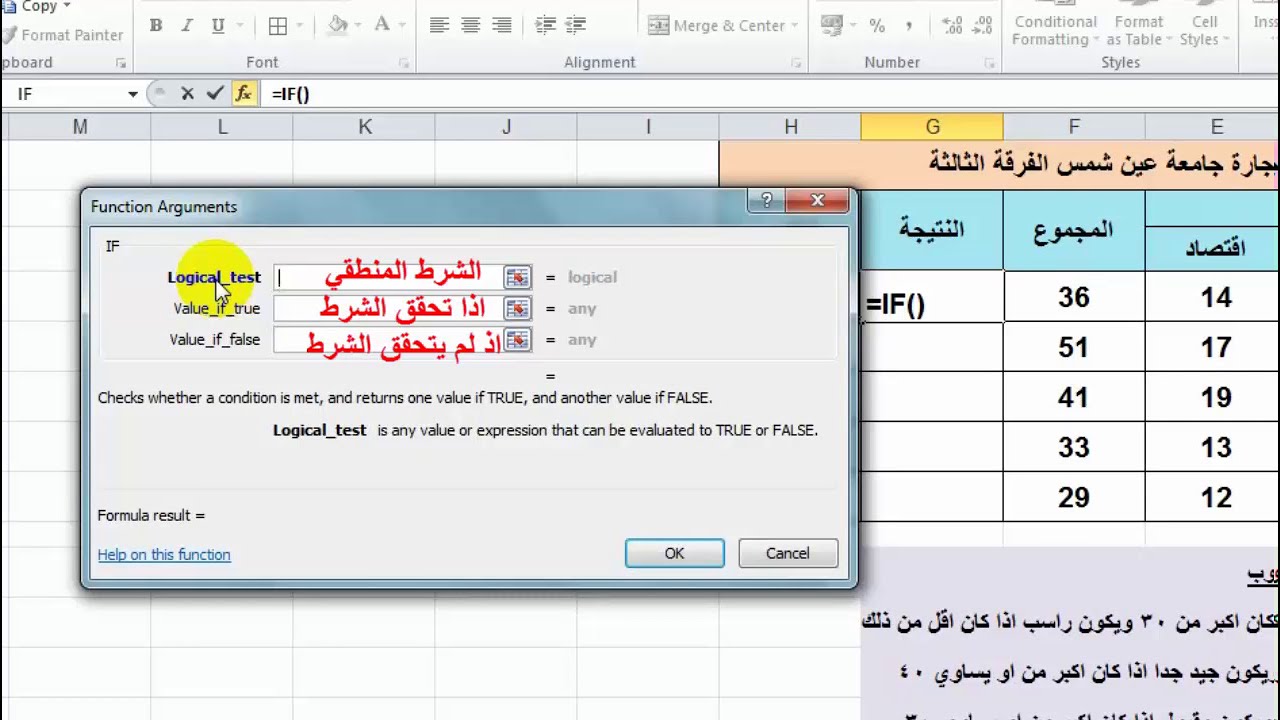Open Font dialog launcher
This screenshot has height=720, width=1280.
tap(403, 63)
